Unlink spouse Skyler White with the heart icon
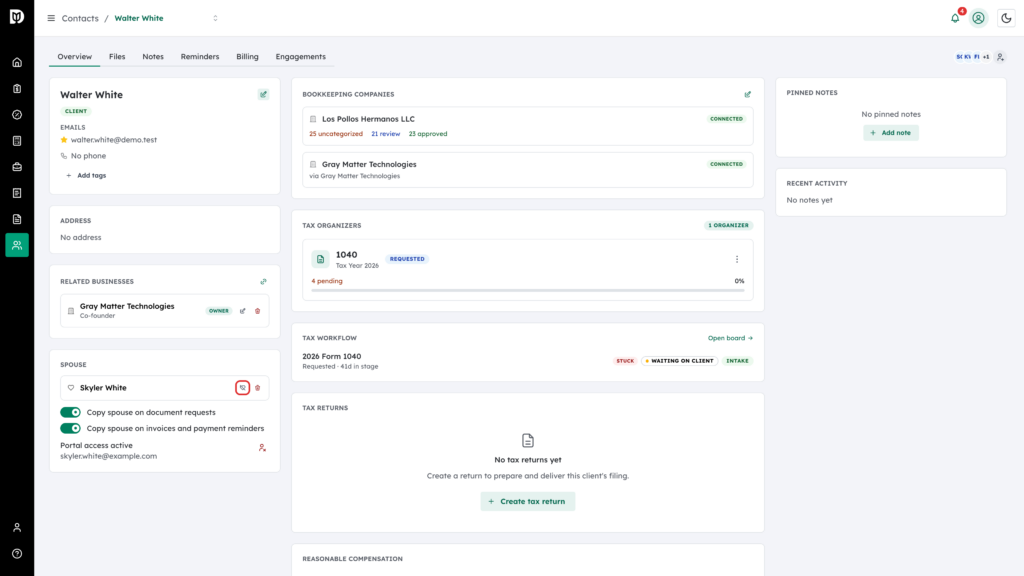The image size is (1024, 576). pyautogui.click(x=242, y=388)
